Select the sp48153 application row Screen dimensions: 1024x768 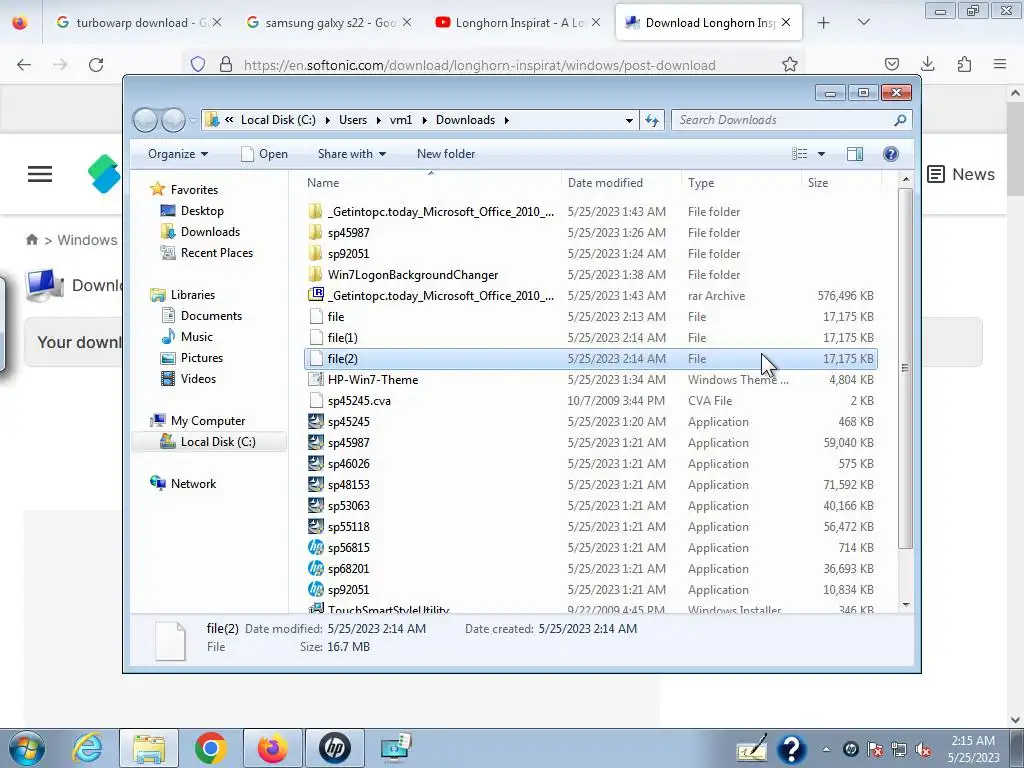point(590,485)
